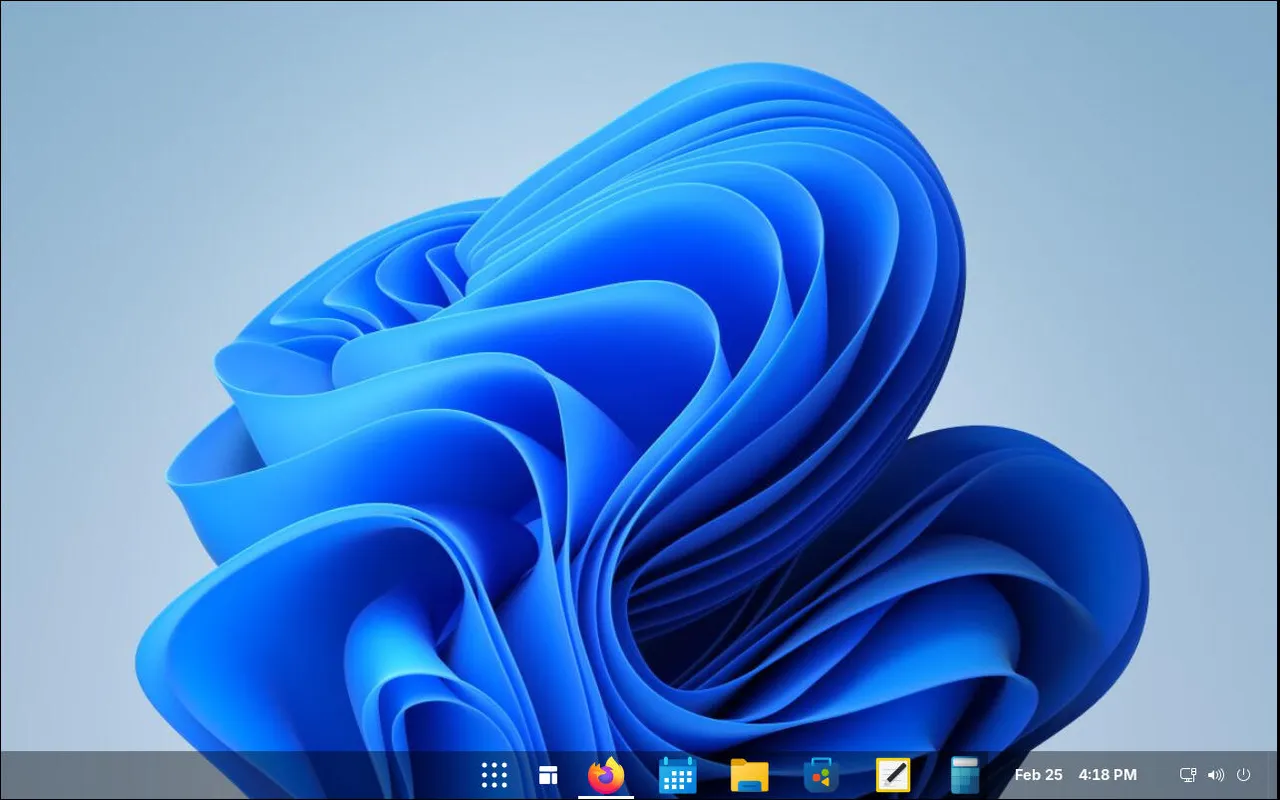Click taskbar gap between calculator and date
The width and height of the screenshot is (1280, 800).
pyautogui.click(x=996, y=775)
